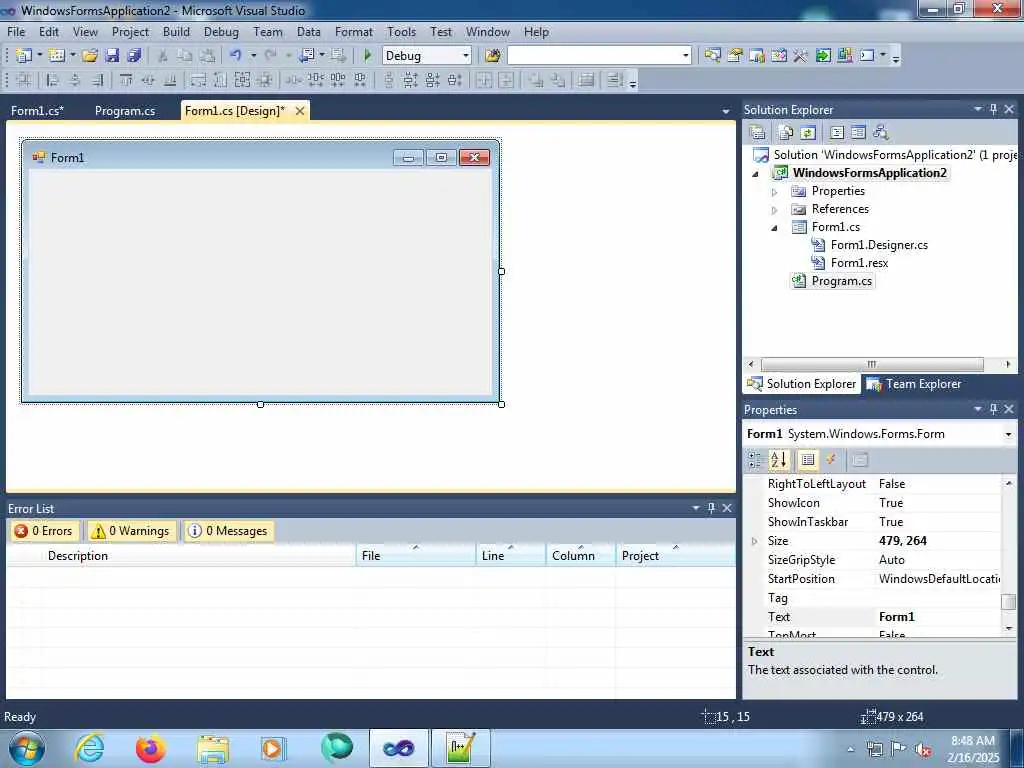Click the Add New Item toolbar icon

(57, 56)
